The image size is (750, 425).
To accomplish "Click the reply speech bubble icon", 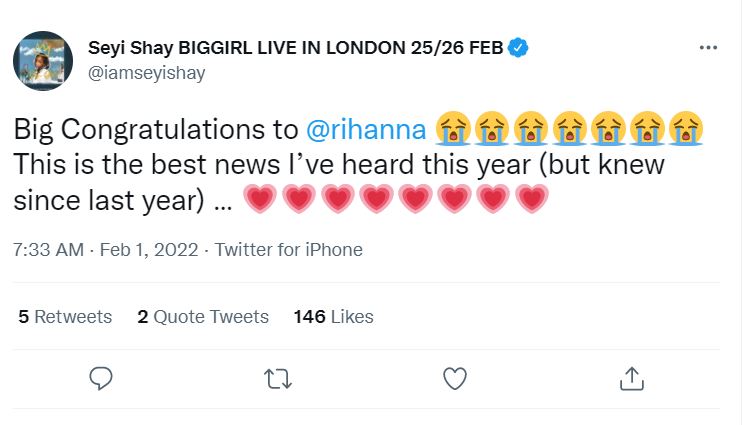I will point(100,377).
